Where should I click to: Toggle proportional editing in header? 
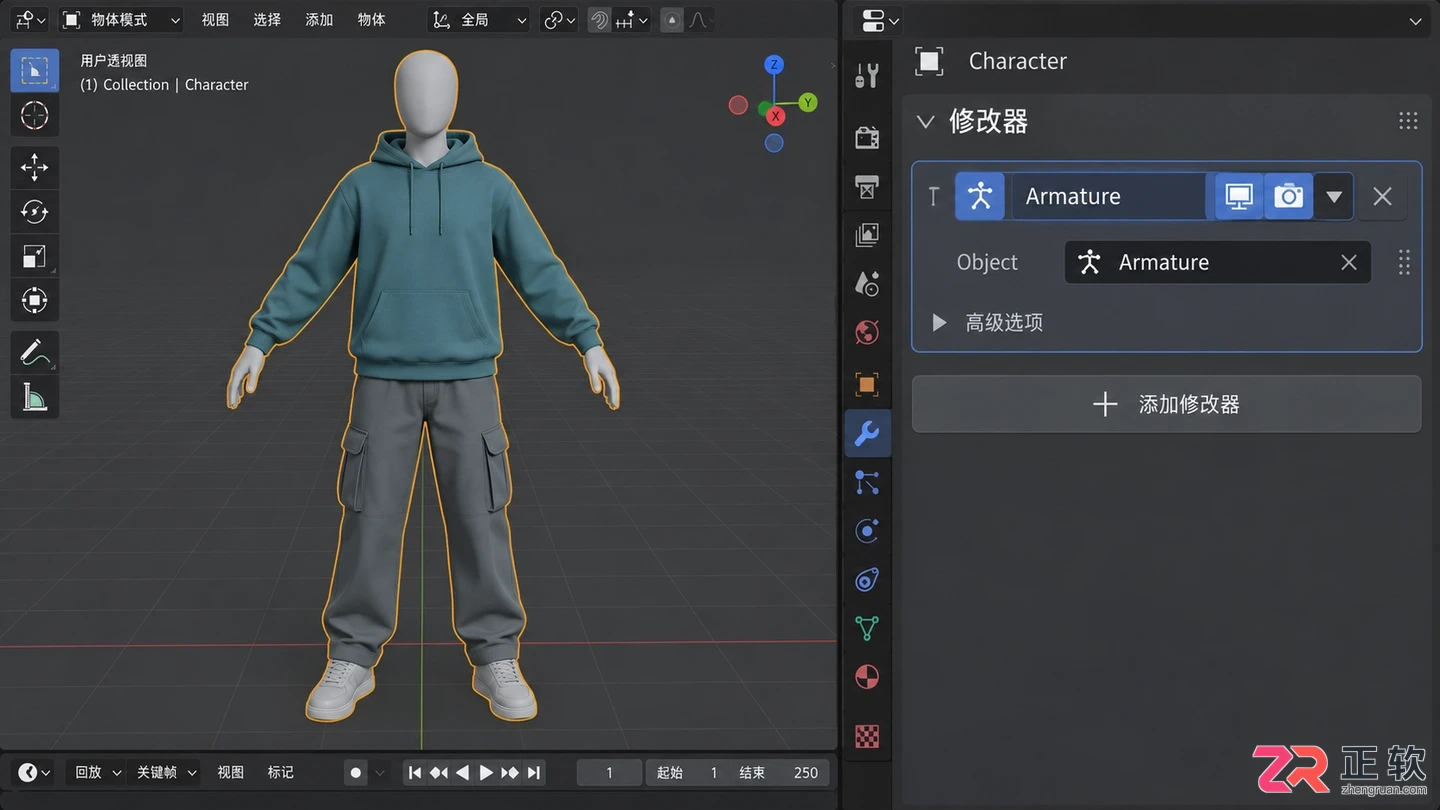pos(673,20)
